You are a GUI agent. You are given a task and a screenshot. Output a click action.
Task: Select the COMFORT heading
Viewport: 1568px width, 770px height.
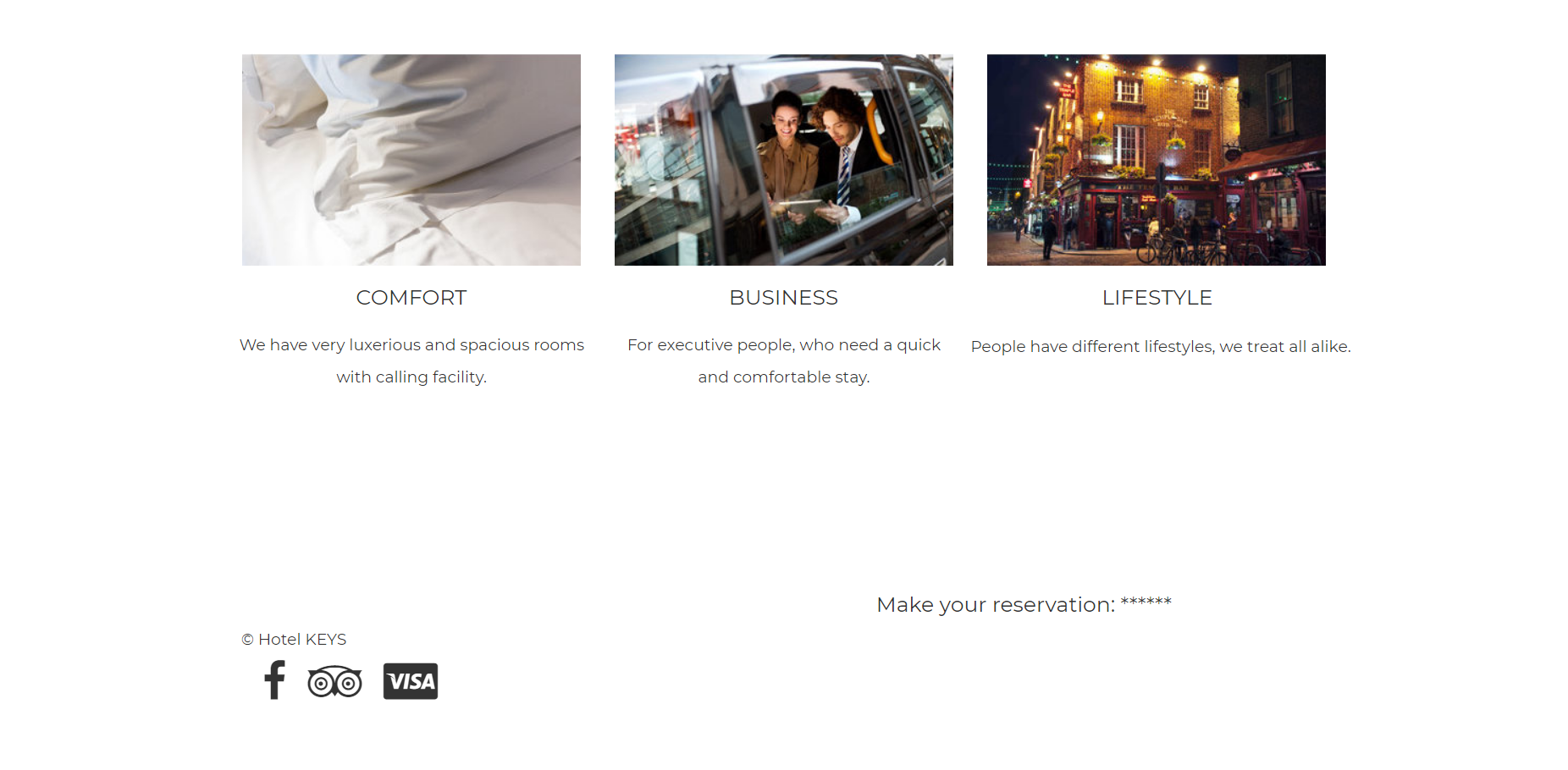(411, 298)
